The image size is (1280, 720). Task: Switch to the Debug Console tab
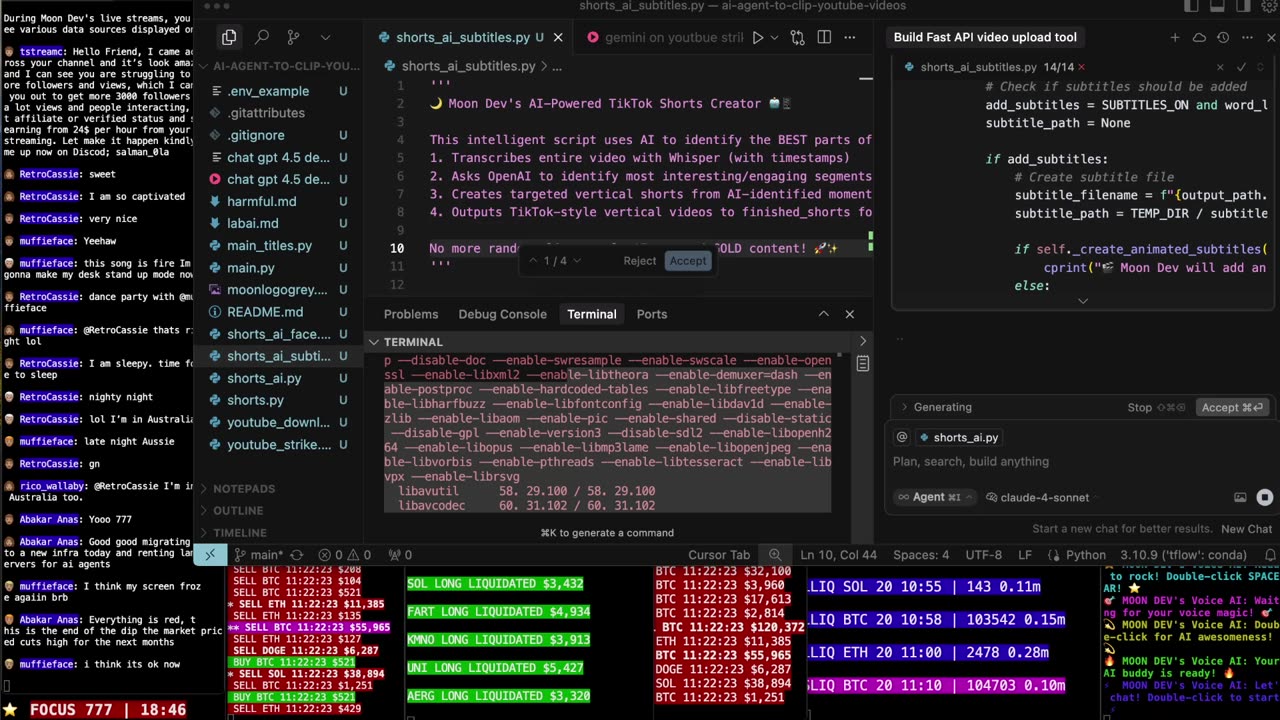(x=502, y=314)
